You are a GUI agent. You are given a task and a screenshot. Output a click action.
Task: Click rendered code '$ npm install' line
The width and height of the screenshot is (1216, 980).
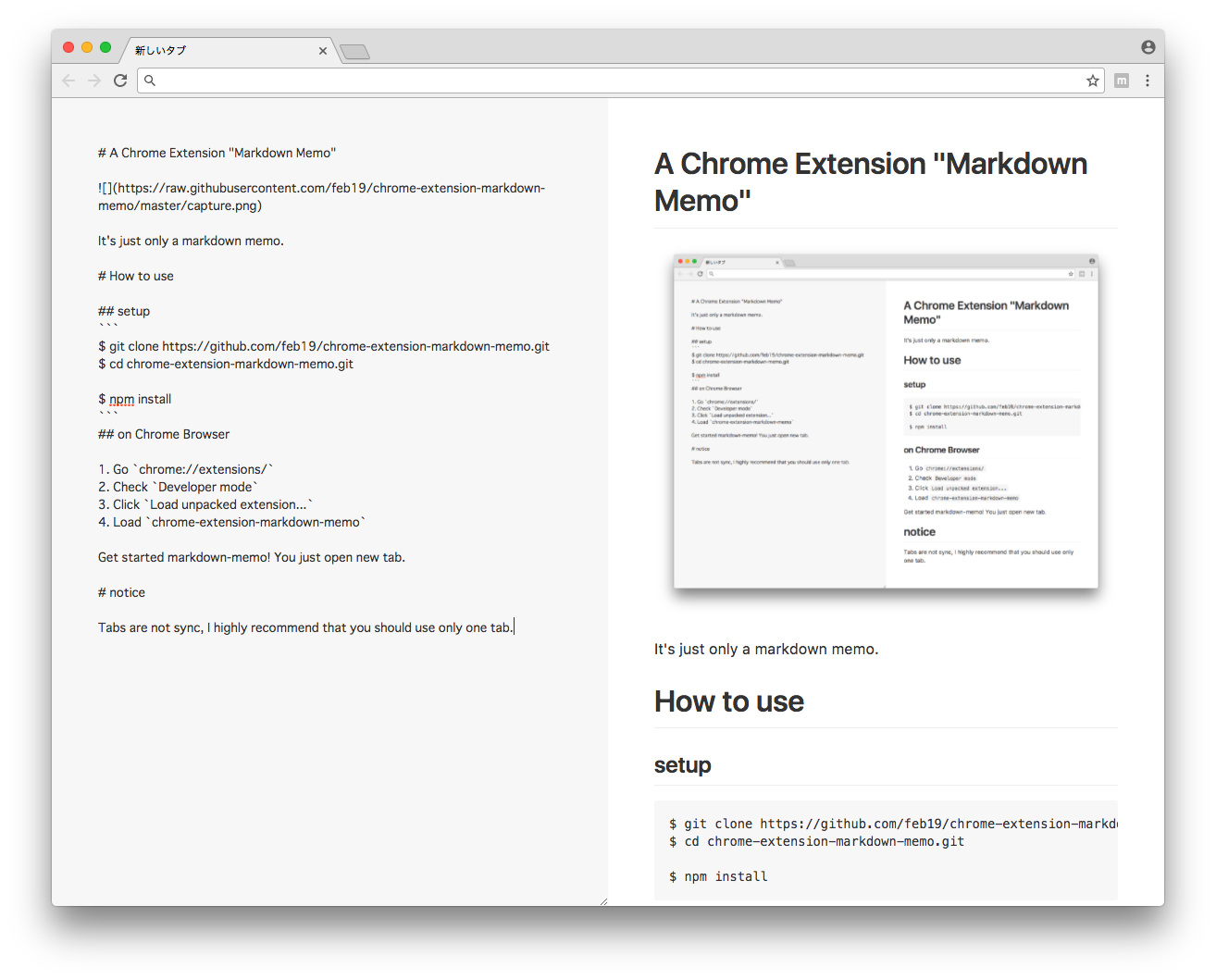[x=718, y=876]
